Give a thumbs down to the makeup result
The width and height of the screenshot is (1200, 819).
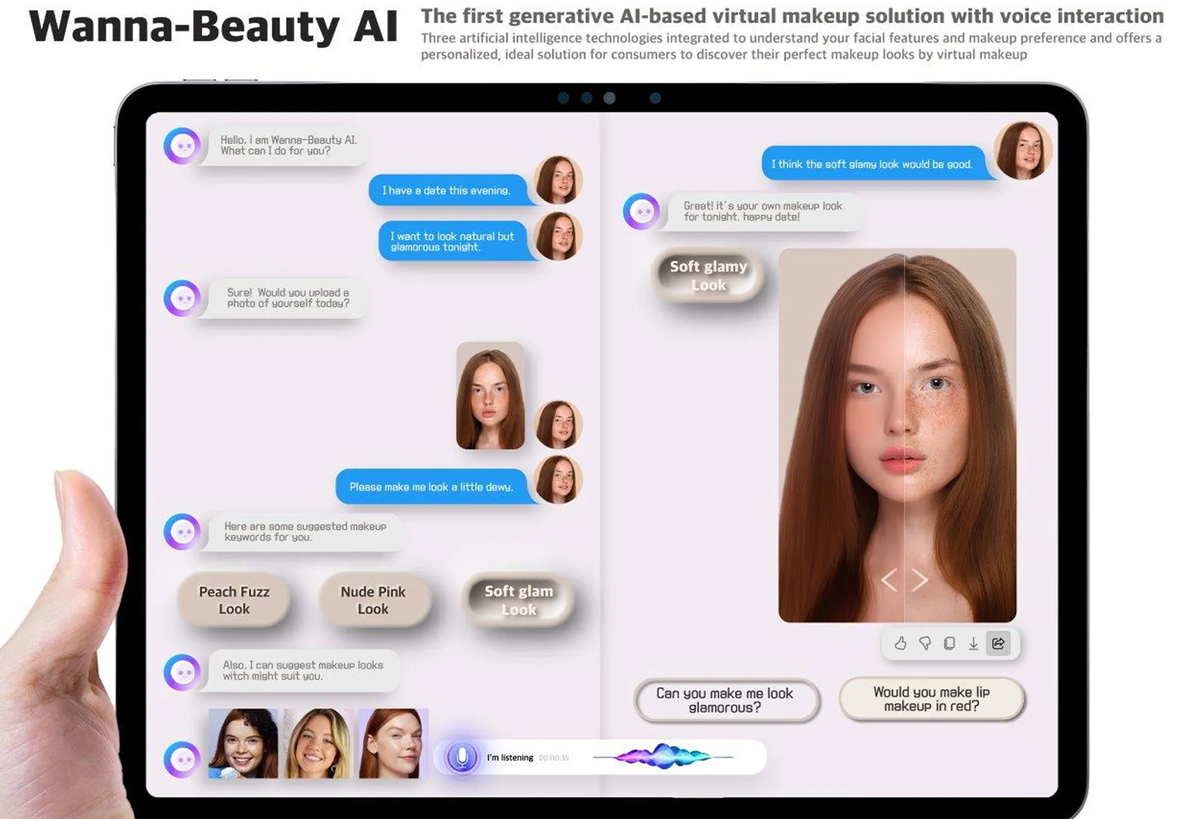point(924,643)
